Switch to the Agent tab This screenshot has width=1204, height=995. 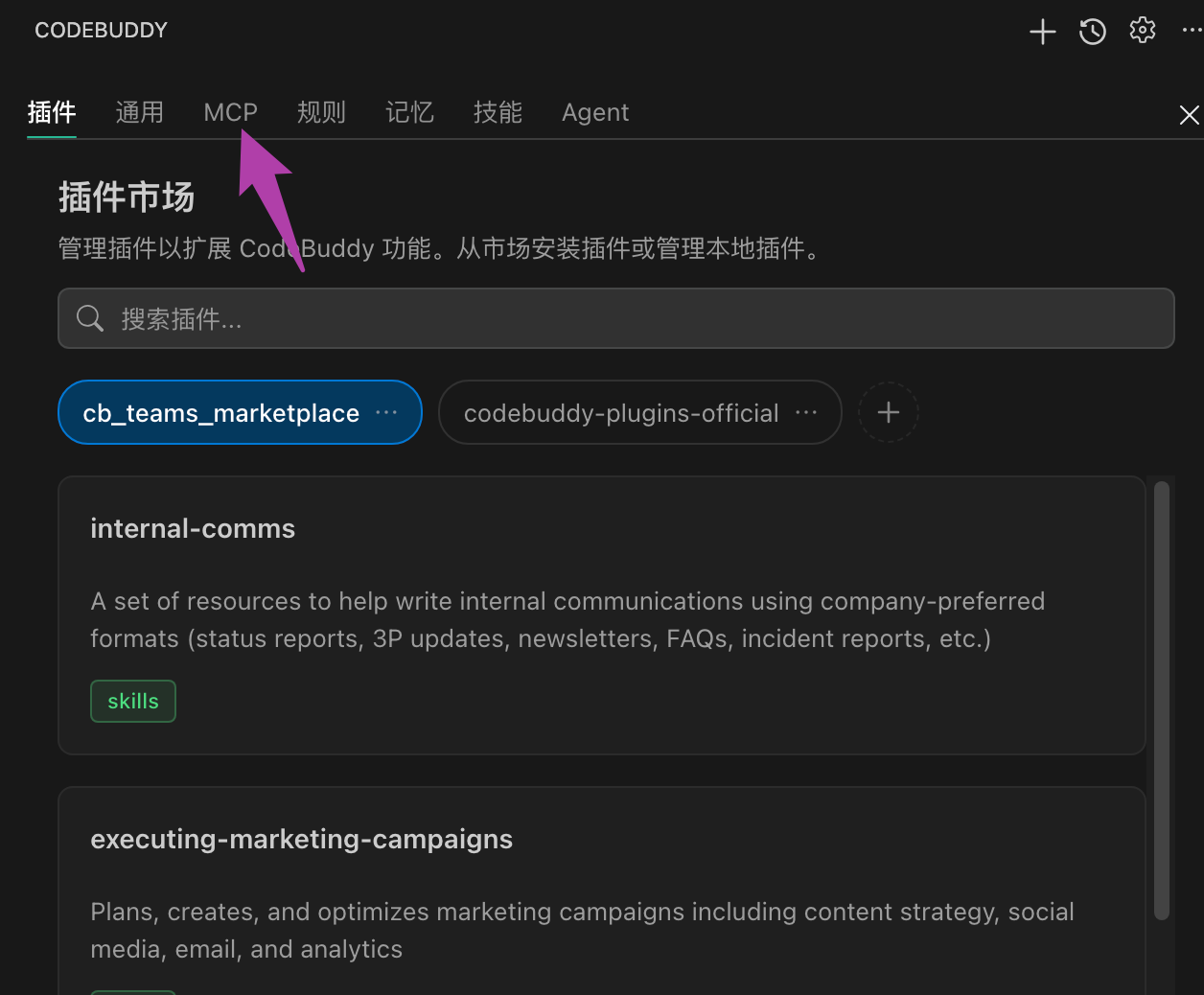coord(595,113)
